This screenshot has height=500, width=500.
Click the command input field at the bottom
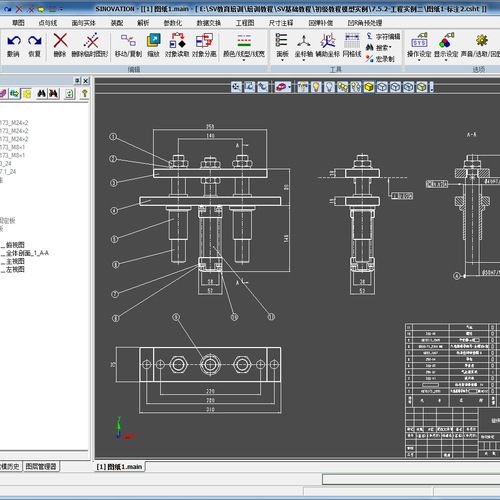[411, 479]
